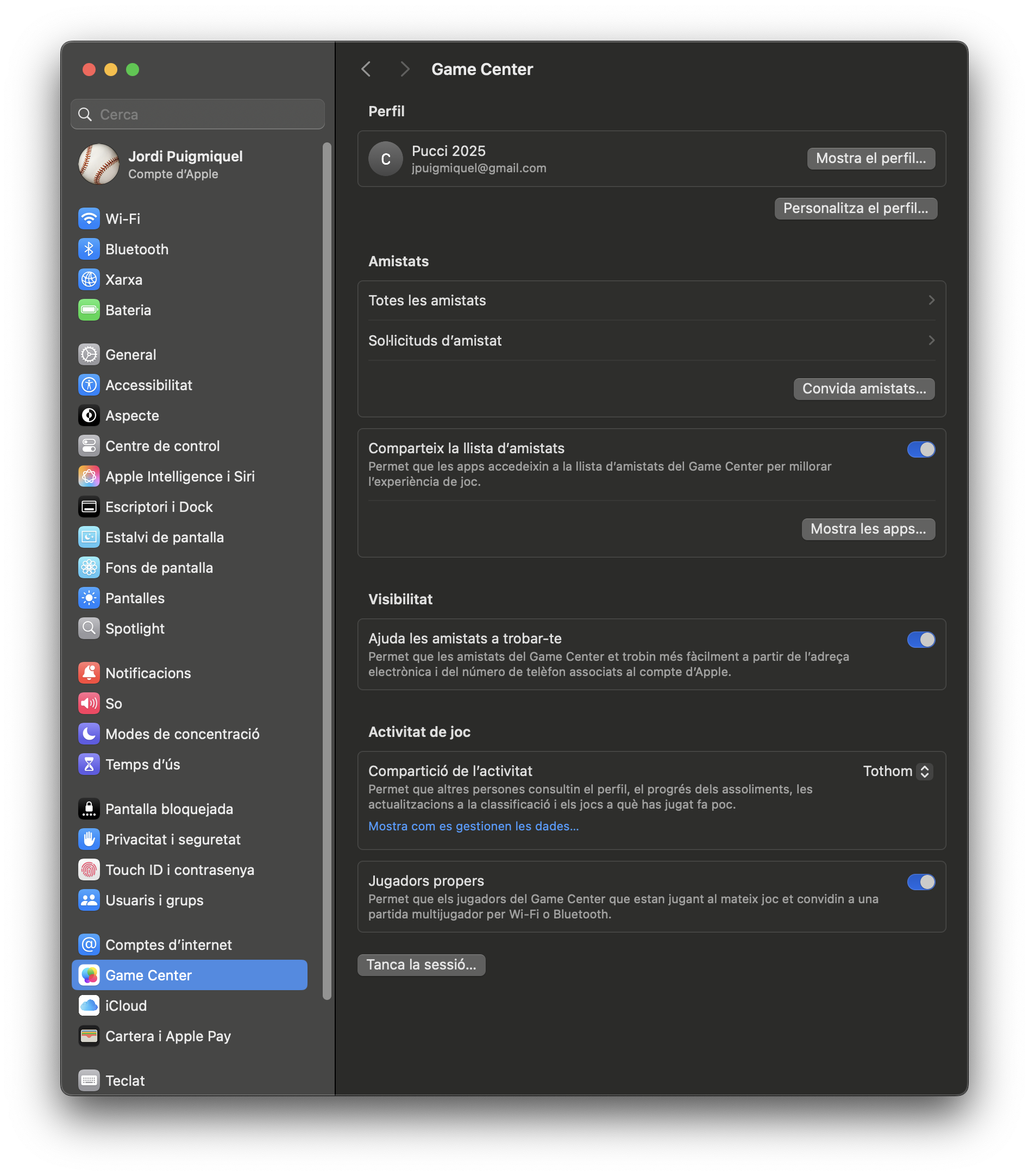Image resolution: width=1029 pixels, height=1176 pixels.
Task: Go back with the left arrow
Action: [366, 70]
